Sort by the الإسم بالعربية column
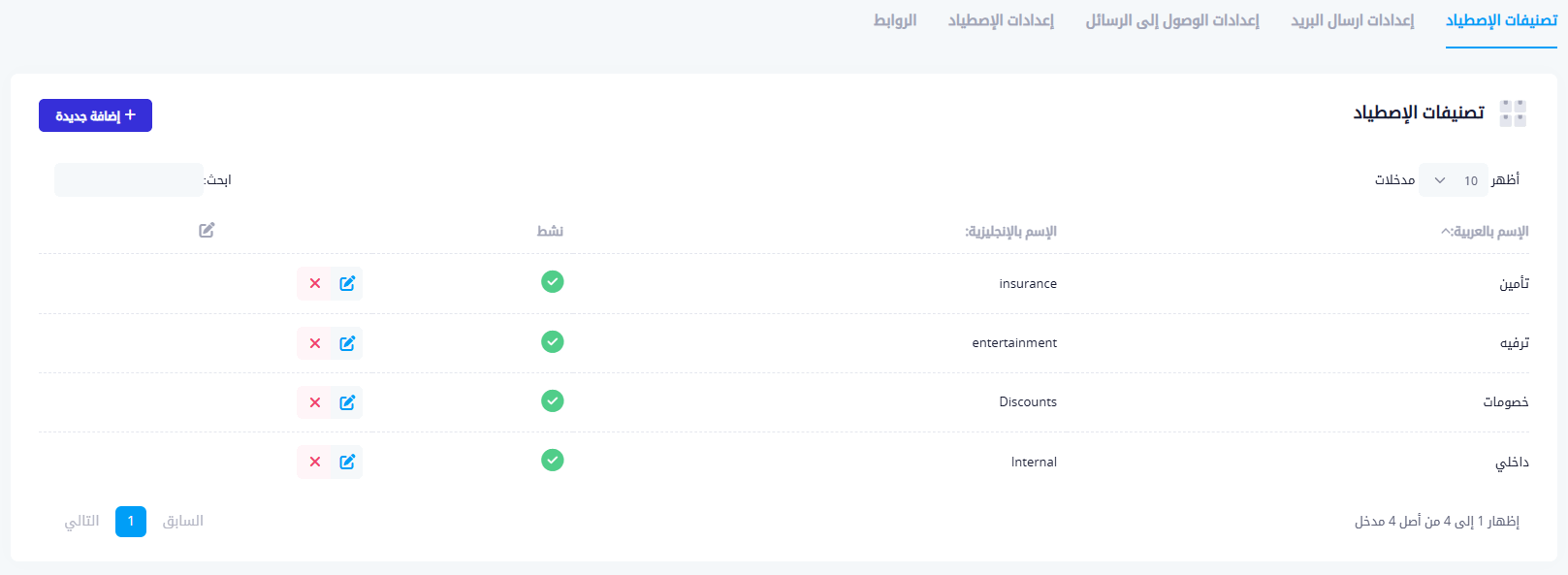1568x575 pixels. 1485,232
